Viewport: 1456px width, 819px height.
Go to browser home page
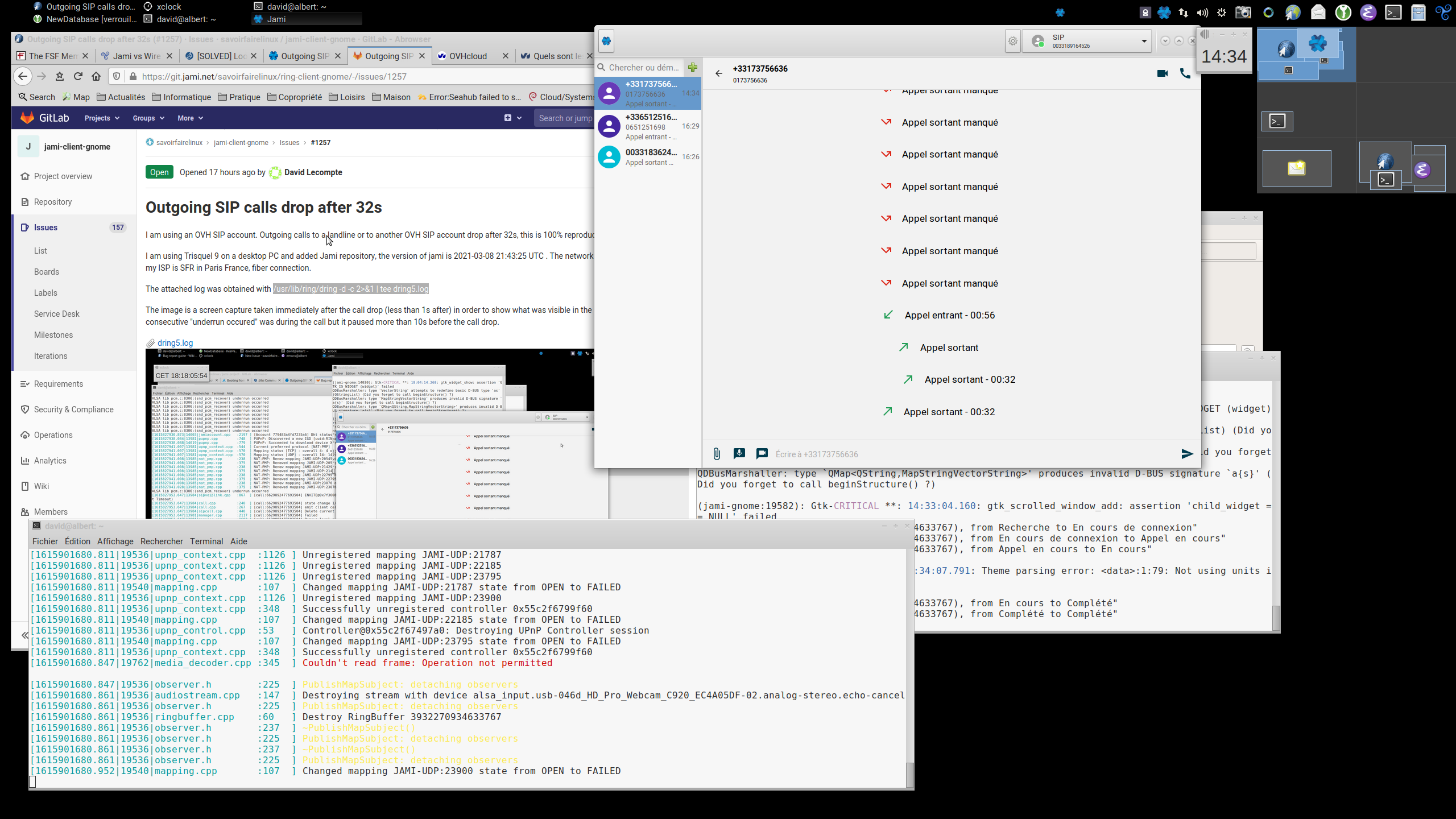point(96,76)
